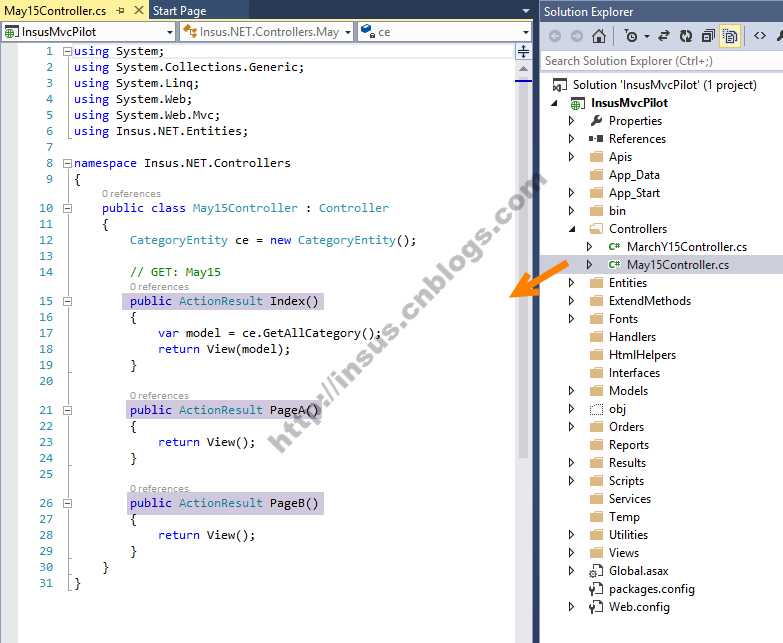Click '0 references' CodeLens above class May15Controller
Screen dimensions: 783x643
pyautogui.click(x=131, y=194)
